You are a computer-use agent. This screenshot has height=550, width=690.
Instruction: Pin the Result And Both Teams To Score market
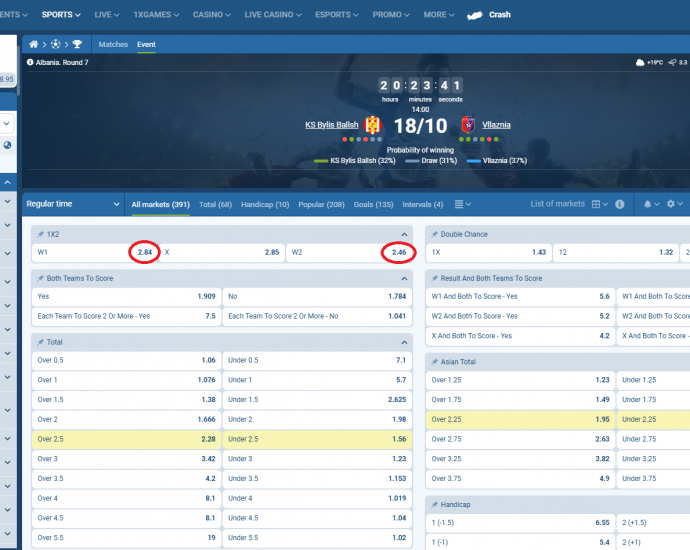coord(434,278)
